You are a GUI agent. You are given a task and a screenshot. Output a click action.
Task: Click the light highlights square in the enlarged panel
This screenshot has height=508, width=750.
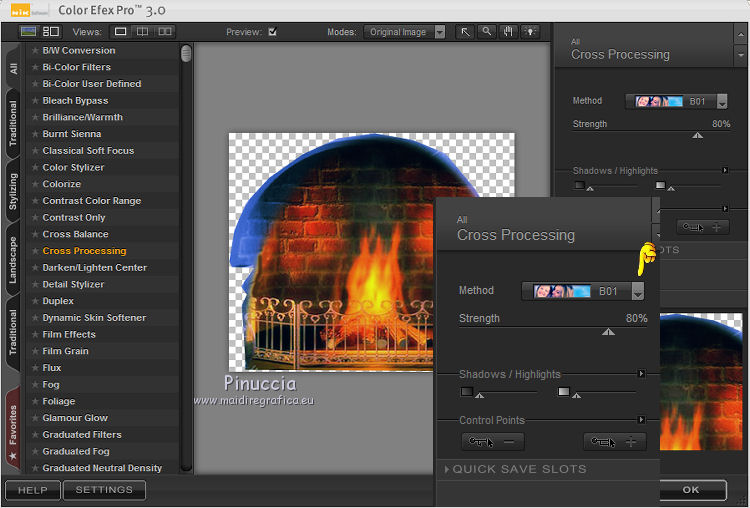click(564, 392)
